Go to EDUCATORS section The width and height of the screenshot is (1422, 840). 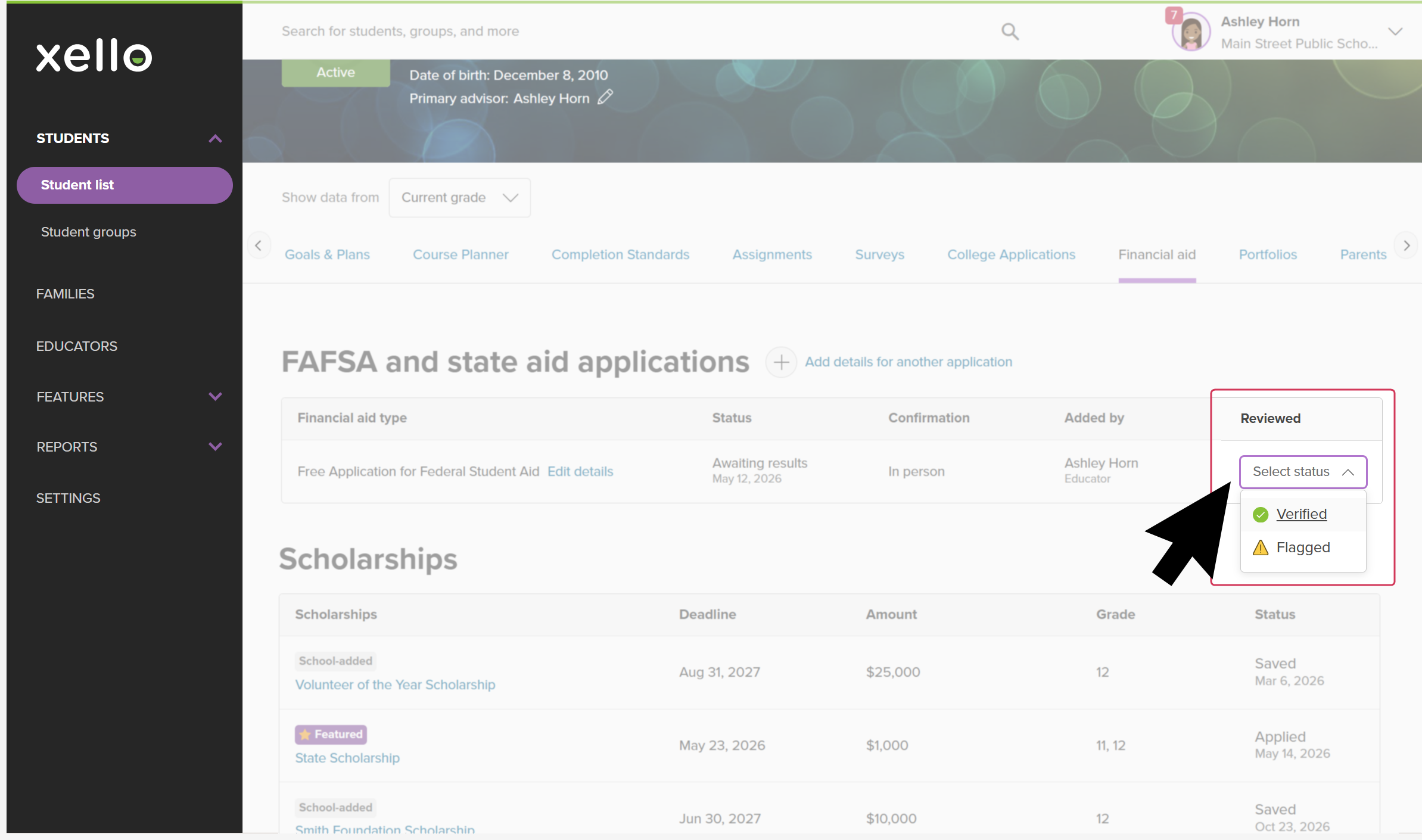77,346
